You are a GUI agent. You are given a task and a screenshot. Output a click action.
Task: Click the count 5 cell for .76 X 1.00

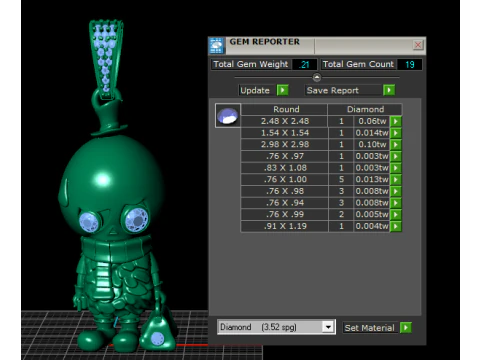[341, 180]
